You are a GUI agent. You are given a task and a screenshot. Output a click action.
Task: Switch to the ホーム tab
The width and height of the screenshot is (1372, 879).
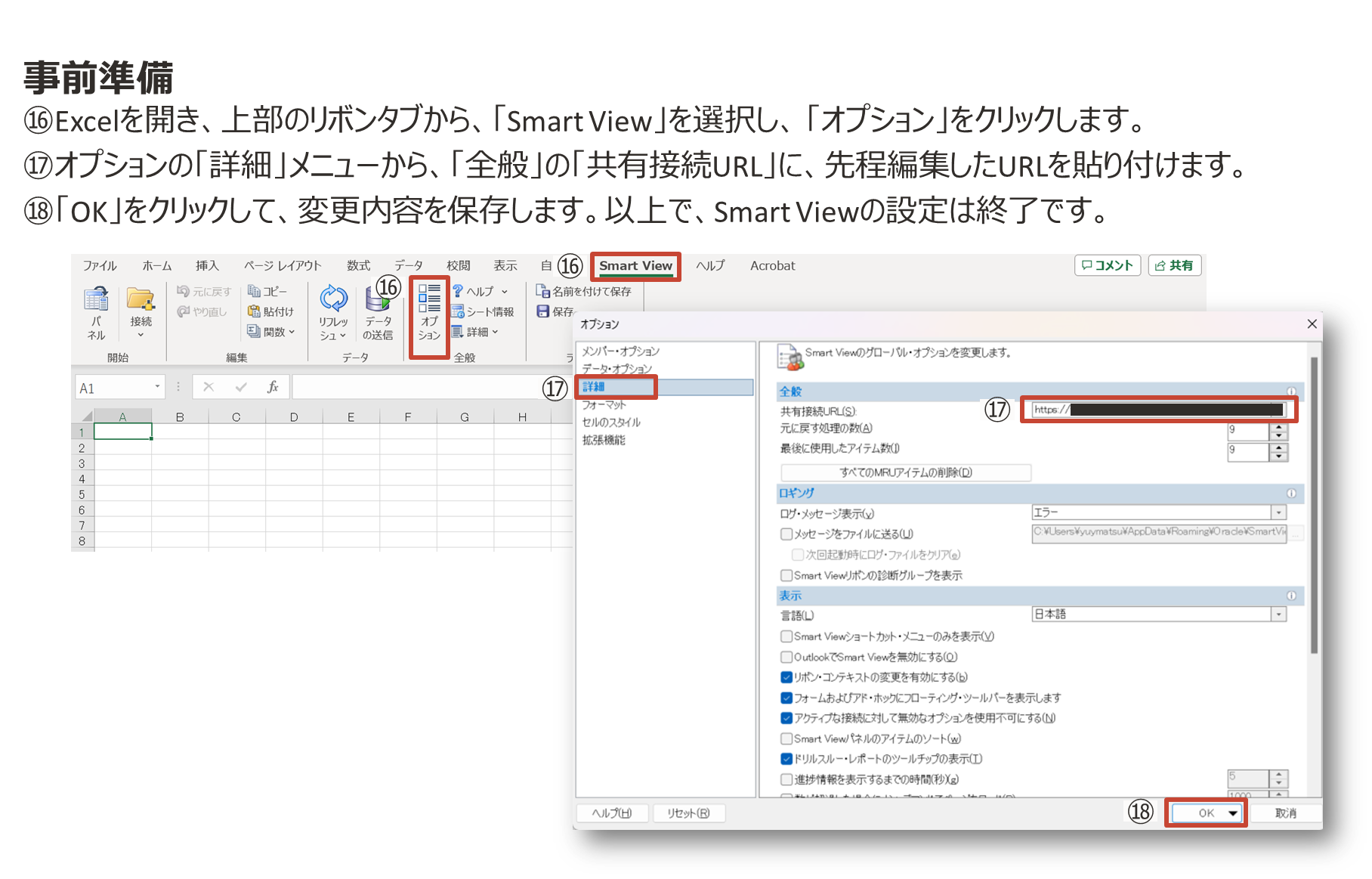point(157,266)
